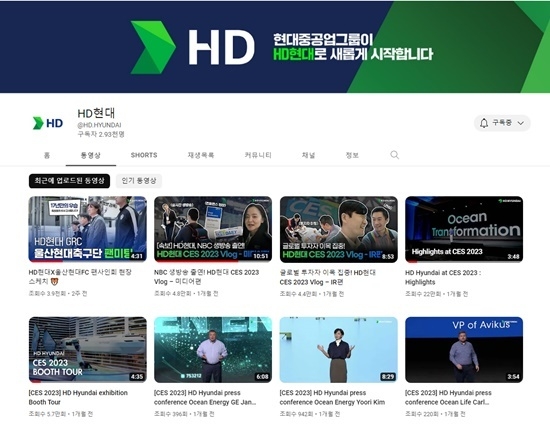Click the HD현대 channel avatar logo
The width and height of the screenshot is (550, 430).
tap(48, 123)
